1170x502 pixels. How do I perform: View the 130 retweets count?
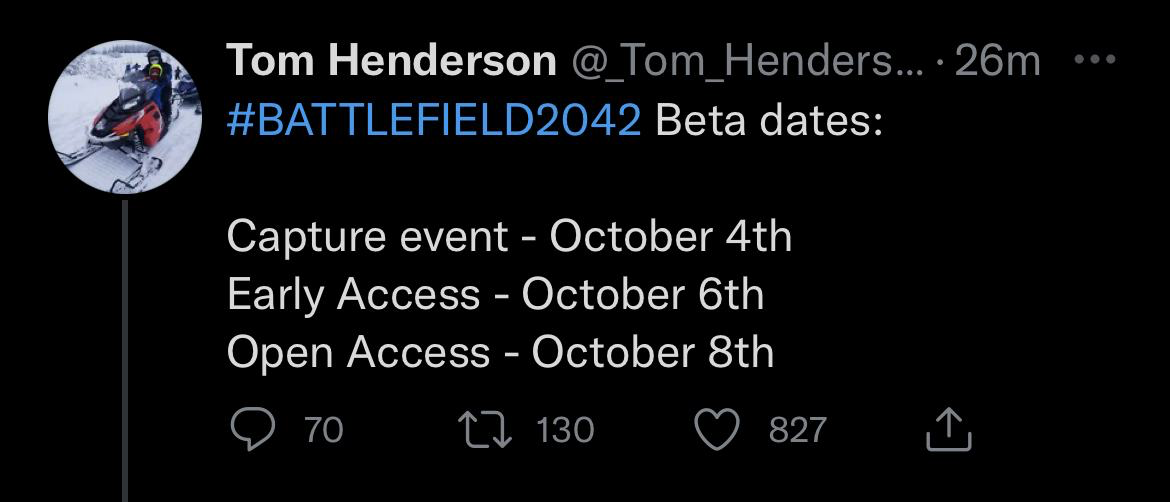pyautogui.click(x=565, y=430)
